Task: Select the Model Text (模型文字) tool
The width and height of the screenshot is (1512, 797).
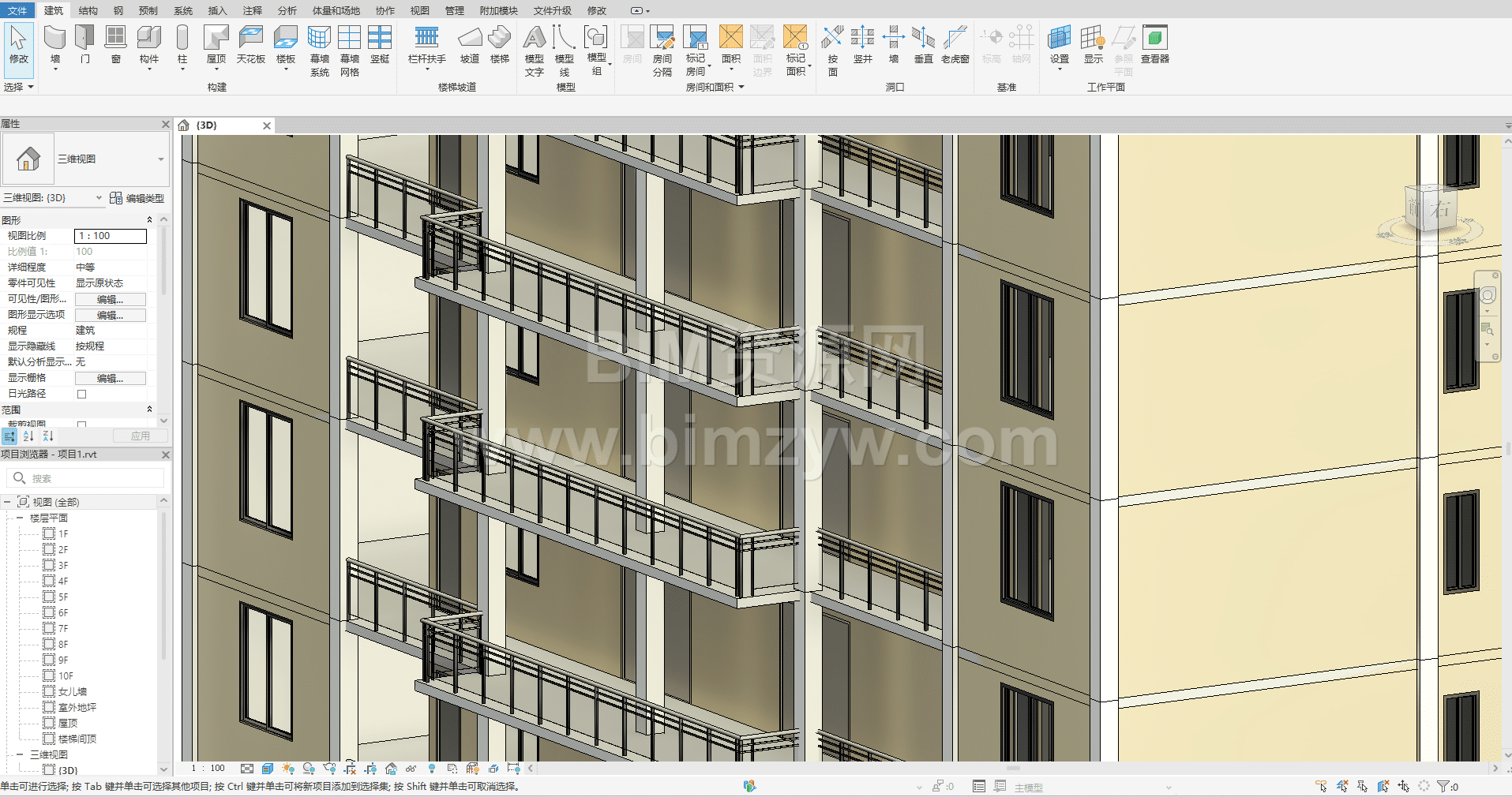Action: click(535, 50)
